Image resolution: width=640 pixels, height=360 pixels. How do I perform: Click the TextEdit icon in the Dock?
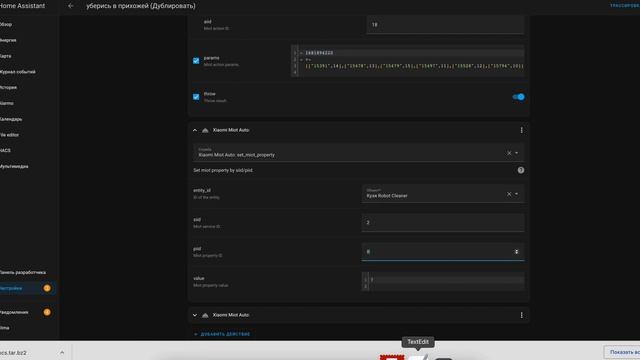(419, 357)
